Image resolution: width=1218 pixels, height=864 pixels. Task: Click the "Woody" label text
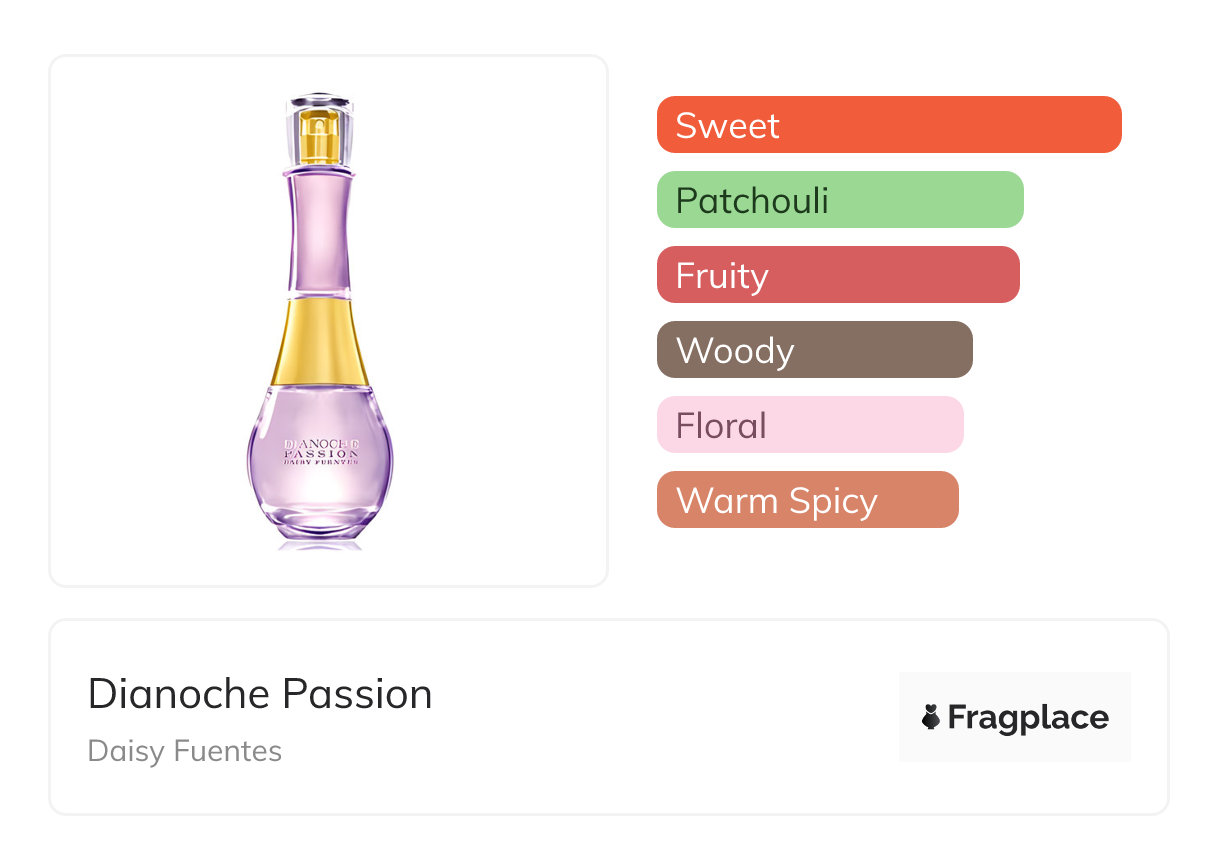(735, 350)
